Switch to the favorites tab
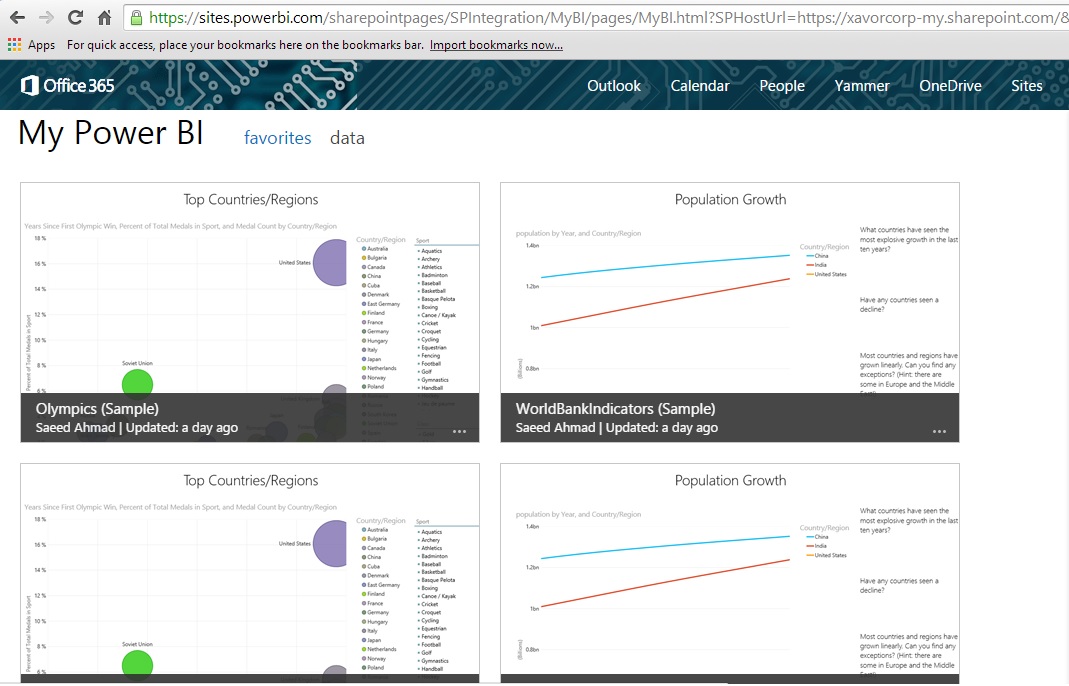 [277, 138]
